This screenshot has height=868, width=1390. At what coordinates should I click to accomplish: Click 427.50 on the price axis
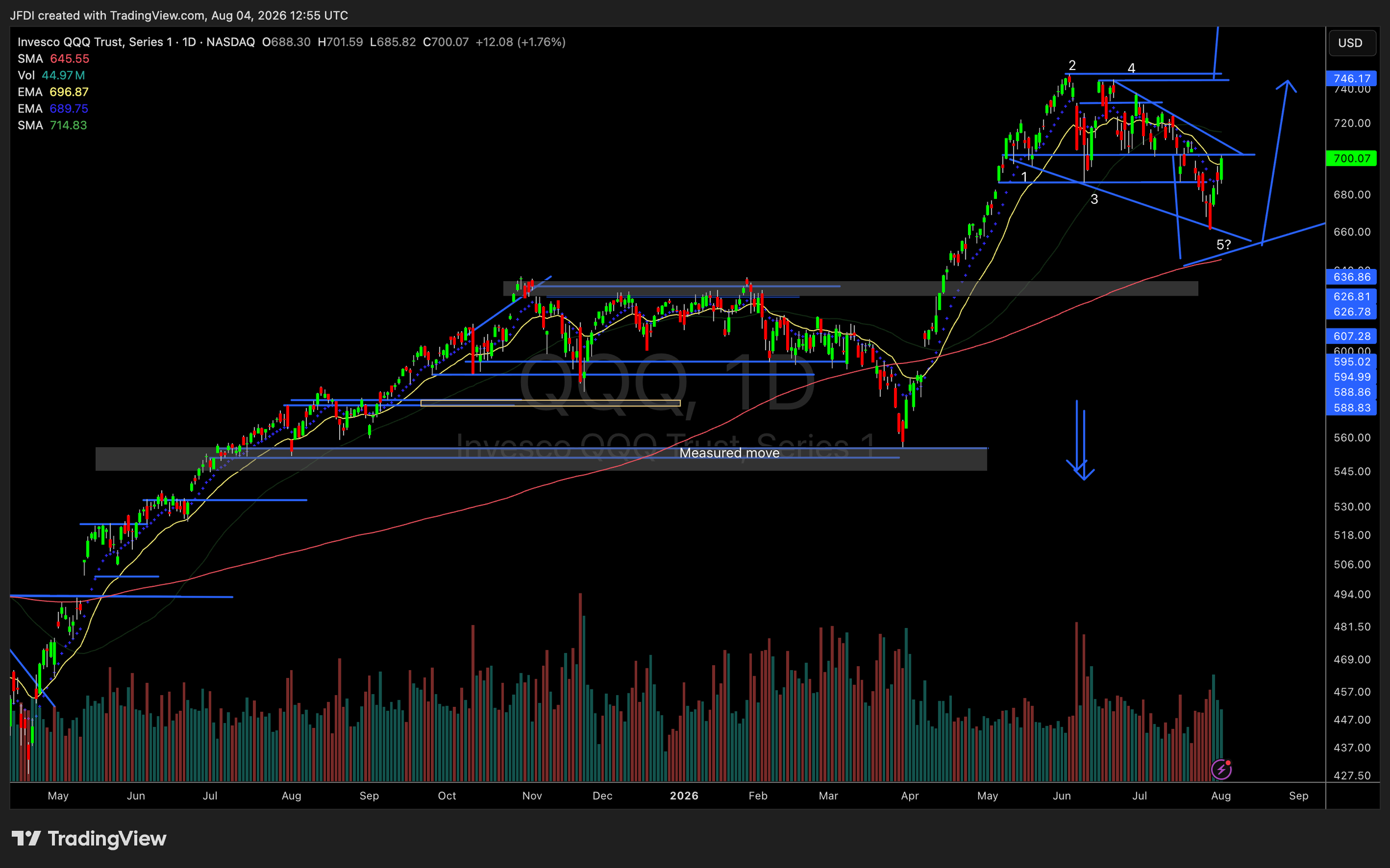tap(1352, 776)
